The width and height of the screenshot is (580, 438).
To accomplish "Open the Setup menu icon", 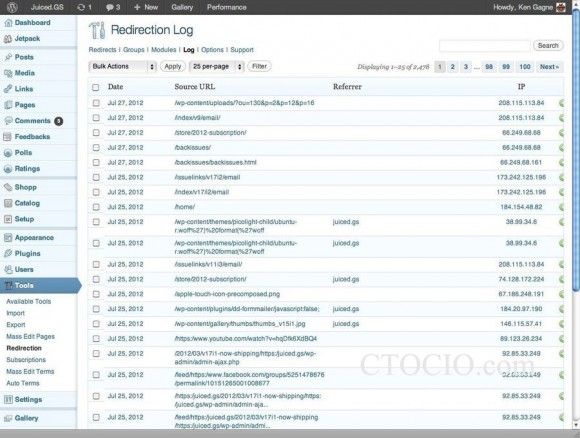I will (x=8, y=219).
